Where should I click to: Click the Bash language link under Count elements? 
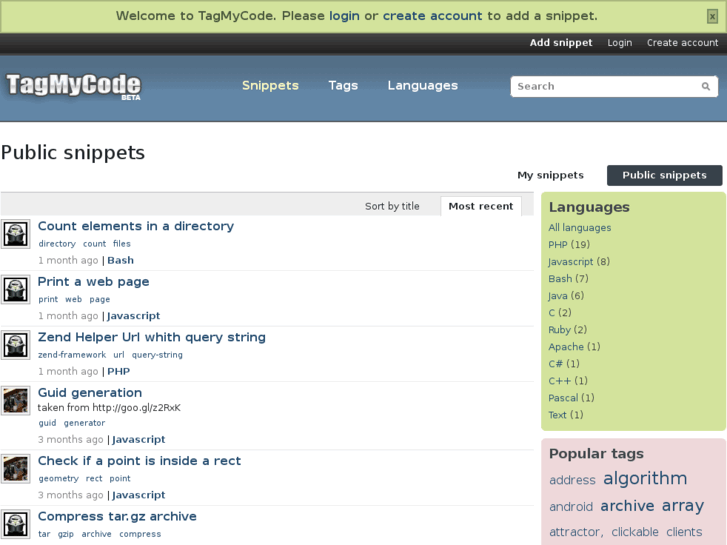121,261
